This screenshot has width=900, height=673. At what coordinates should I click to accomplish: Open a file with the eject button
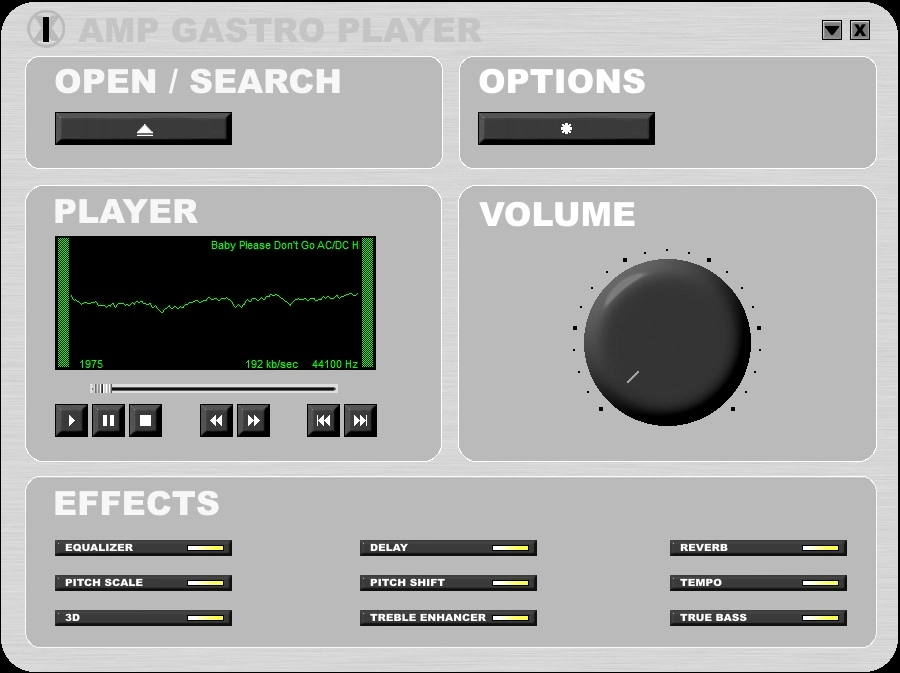pos(143,129)
